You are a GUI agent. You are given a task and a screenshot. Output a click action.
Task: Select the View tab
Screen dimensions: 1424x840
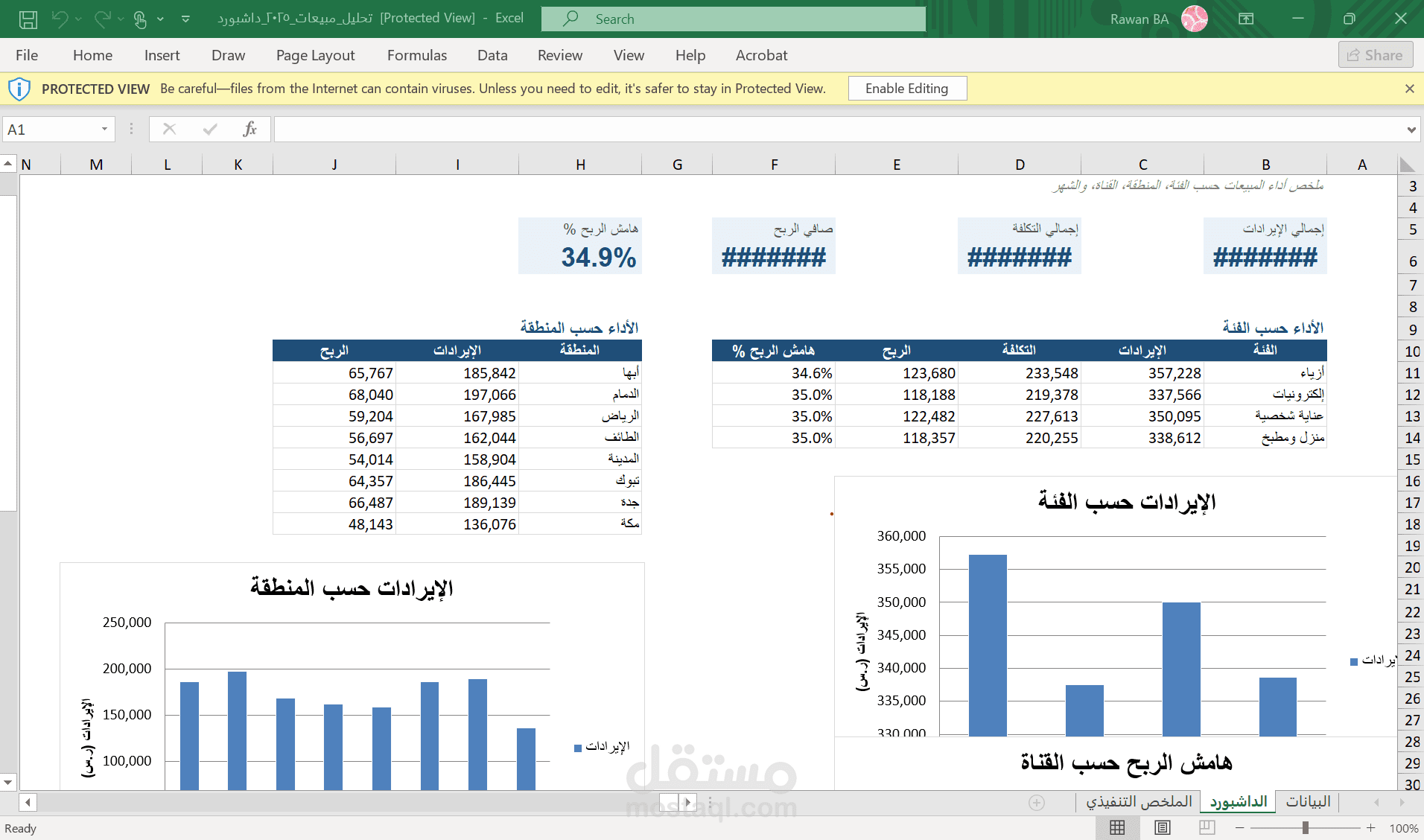(629, 55)
